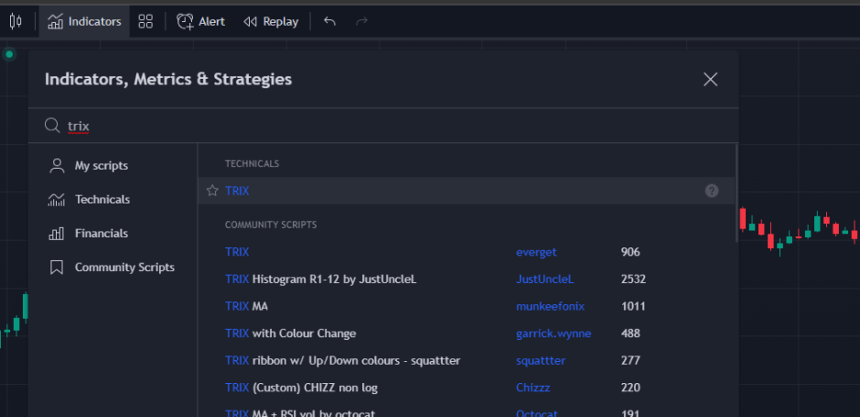Viewport: 860px width, 417px height.
Task: Open author profile munkeefonix
Action: click(x=549, y=306)
